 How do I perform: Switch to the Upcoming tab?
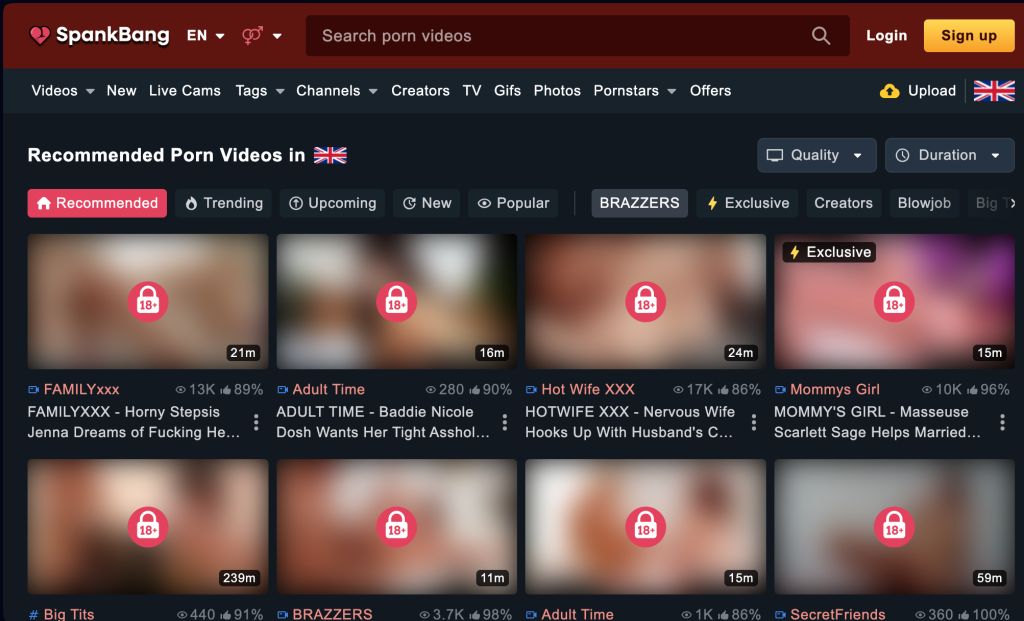[x=332, y=203]
